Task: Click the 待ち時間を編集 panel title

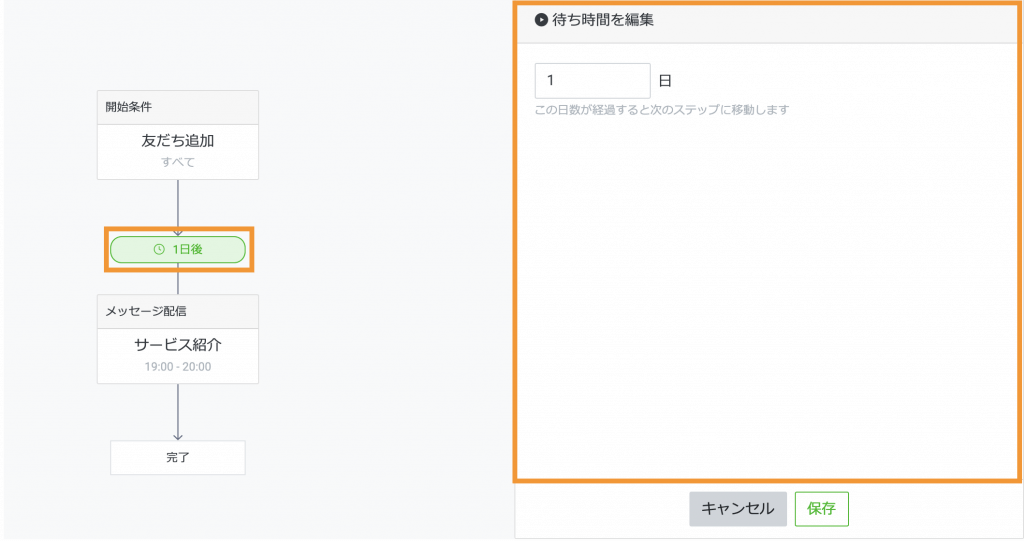Action: click(603, 20)
